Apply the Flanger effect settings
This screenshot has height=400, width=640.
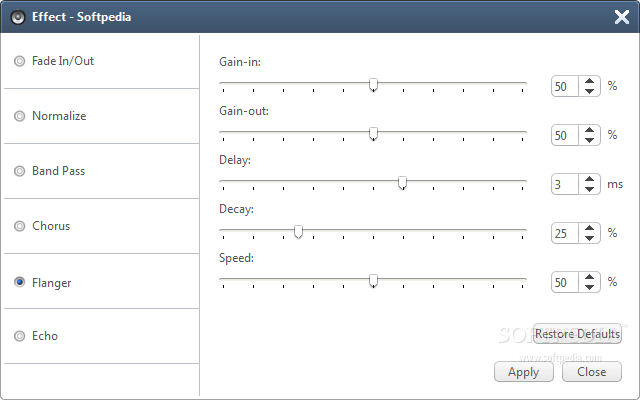(524, 372)
